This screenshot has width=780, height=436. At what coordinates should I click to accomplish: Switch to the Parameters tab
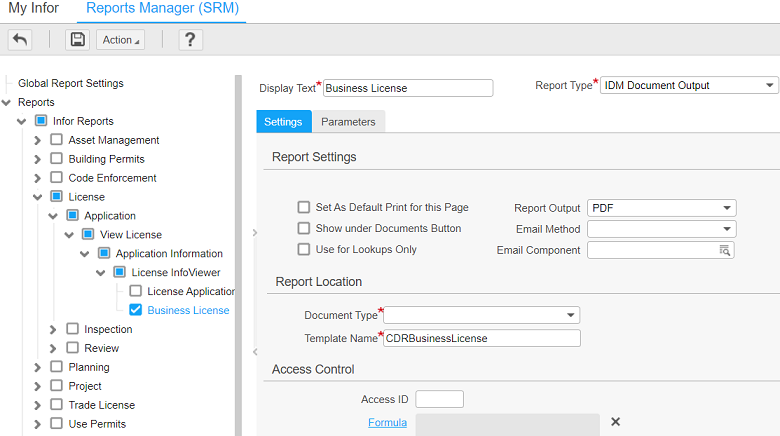pyautogui.click(x=348, y=122)
